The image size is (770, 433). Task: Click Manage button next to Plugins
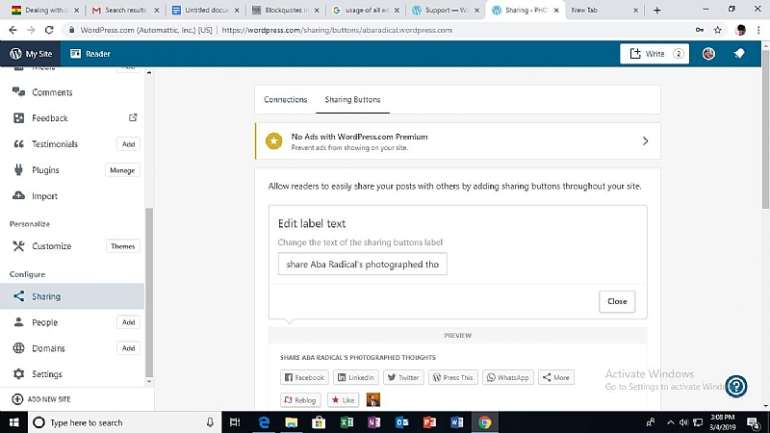pyautogui.click(x=122, y=170)
